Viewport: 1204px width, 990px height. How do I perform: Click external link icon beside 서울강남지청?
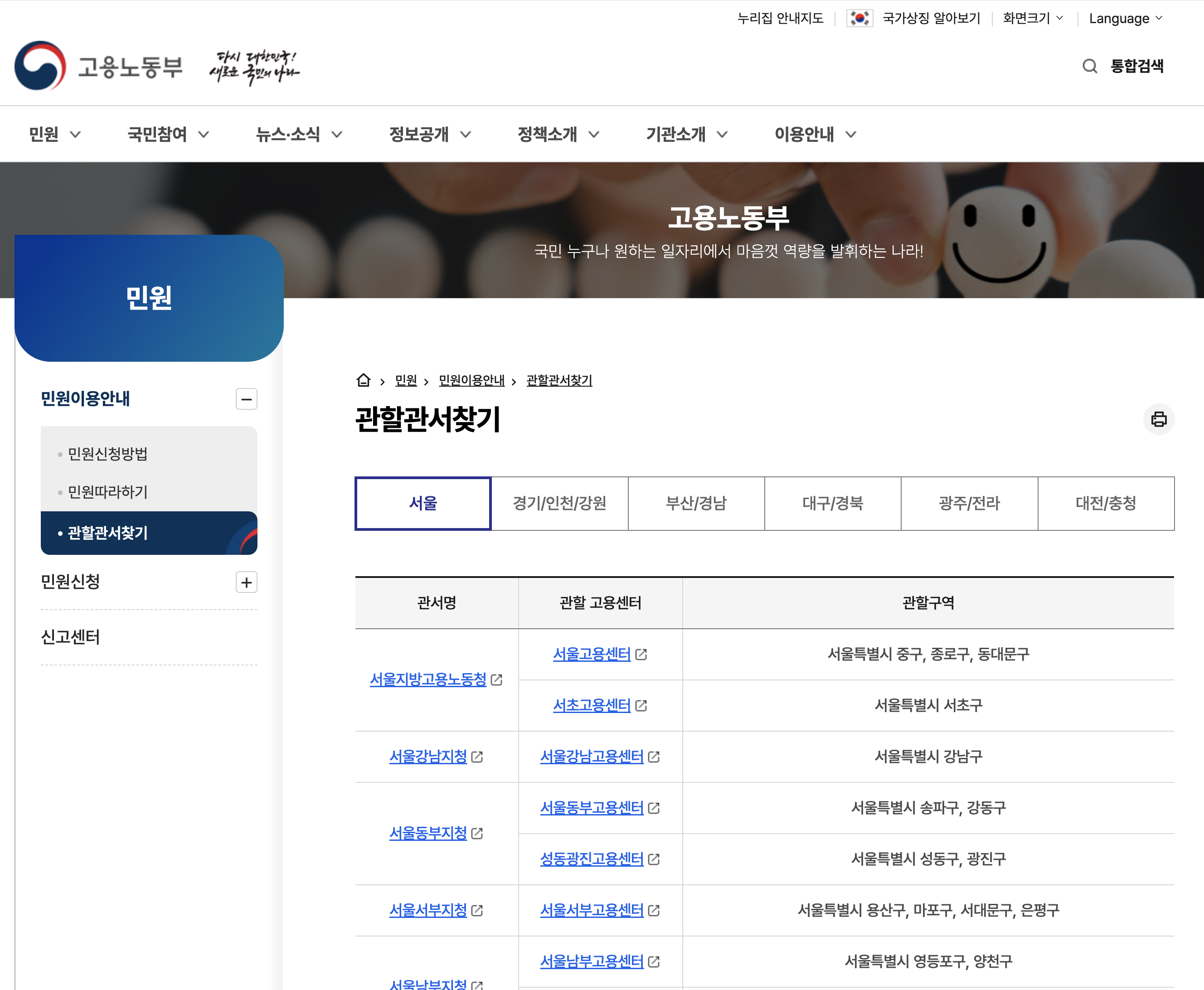[477, 757]
